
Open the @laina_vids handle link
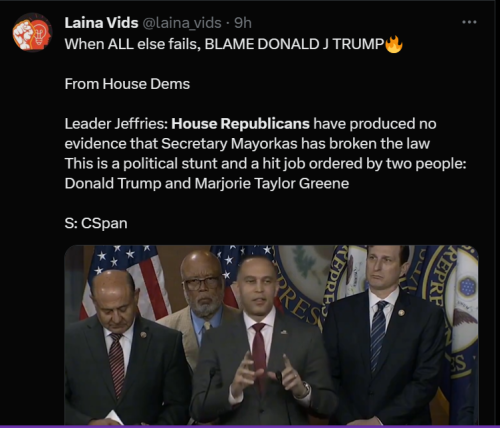[182, 23]
